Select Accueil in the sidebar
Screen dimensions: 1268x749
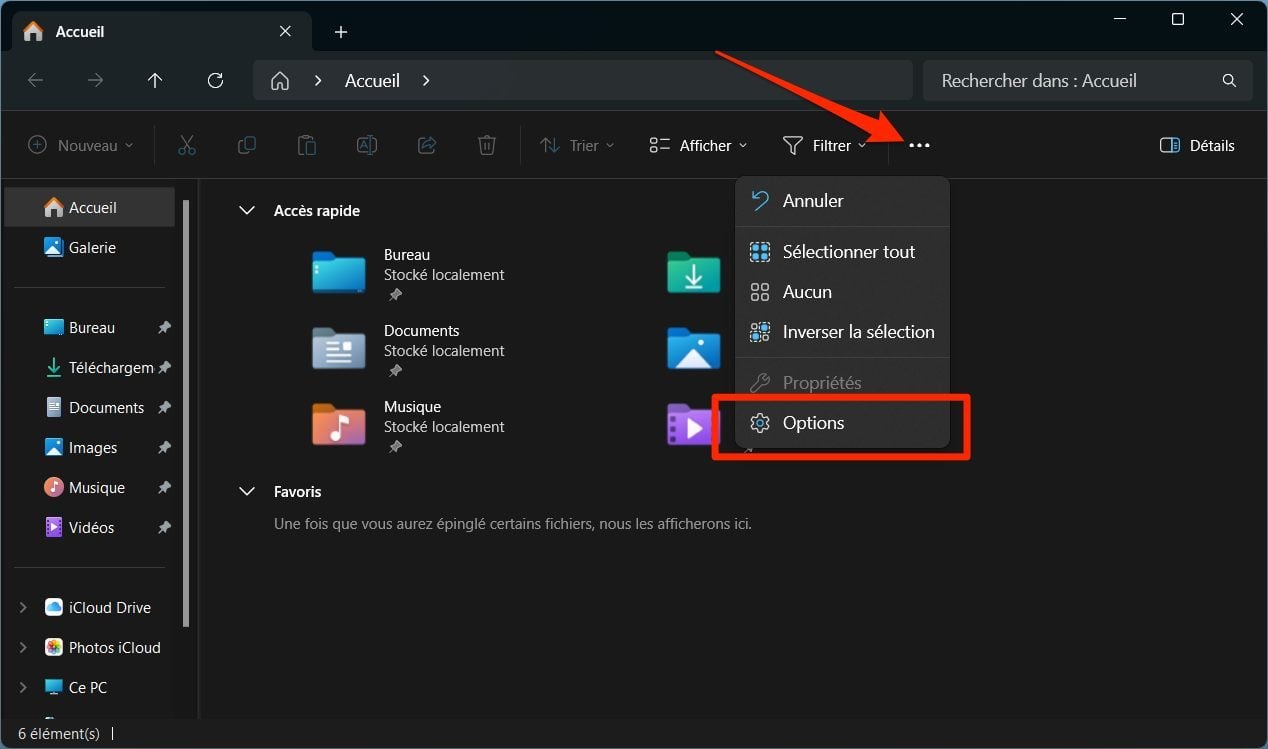(x=90, y=208)
